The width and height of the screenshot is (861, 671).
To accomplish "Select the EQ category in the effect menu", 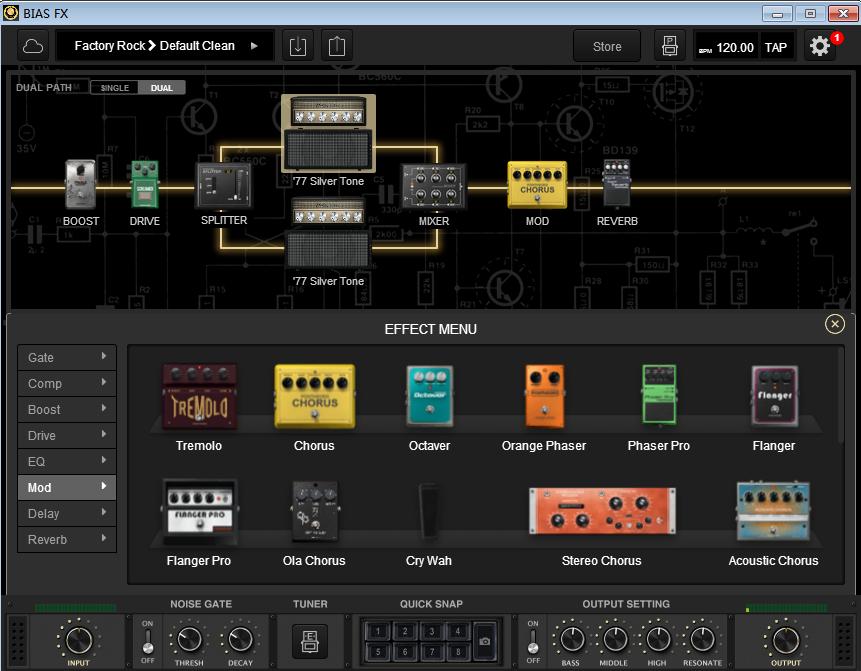I will click(66, 461).
